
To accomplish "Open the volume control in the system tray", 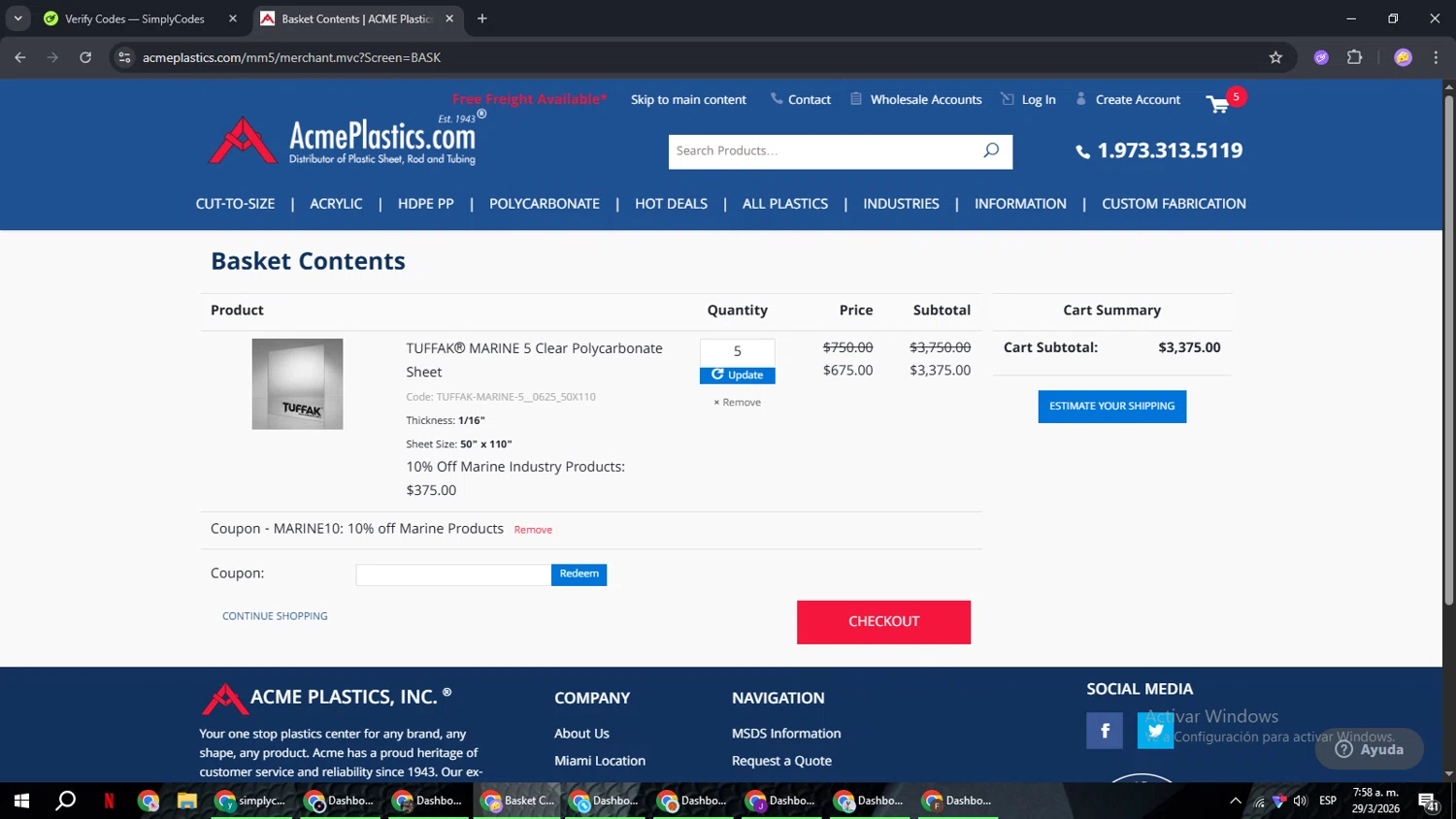I will tap(1300, 801).
